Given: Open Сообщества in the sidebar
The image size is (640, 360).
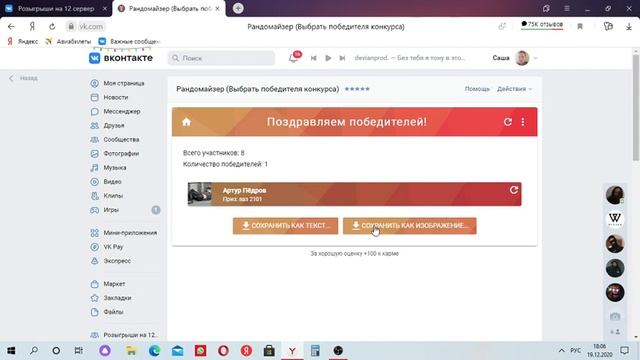Looking at the screenshot, I should 121,140.
